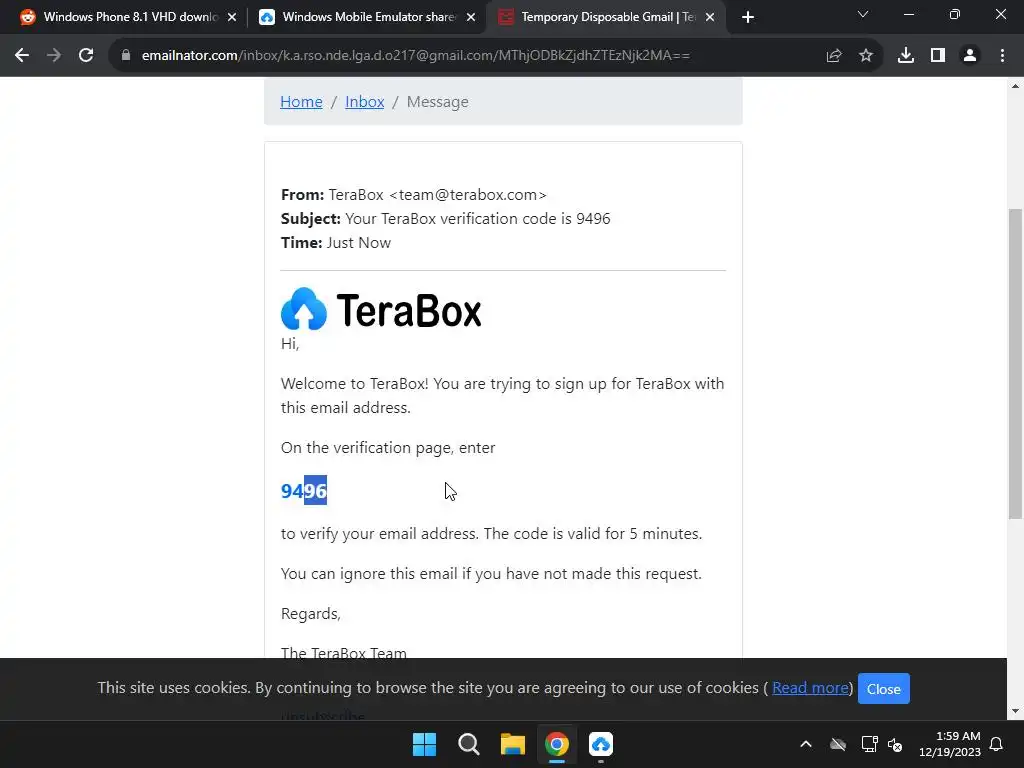Go back using the browser back arrow

tap(22, 56)
